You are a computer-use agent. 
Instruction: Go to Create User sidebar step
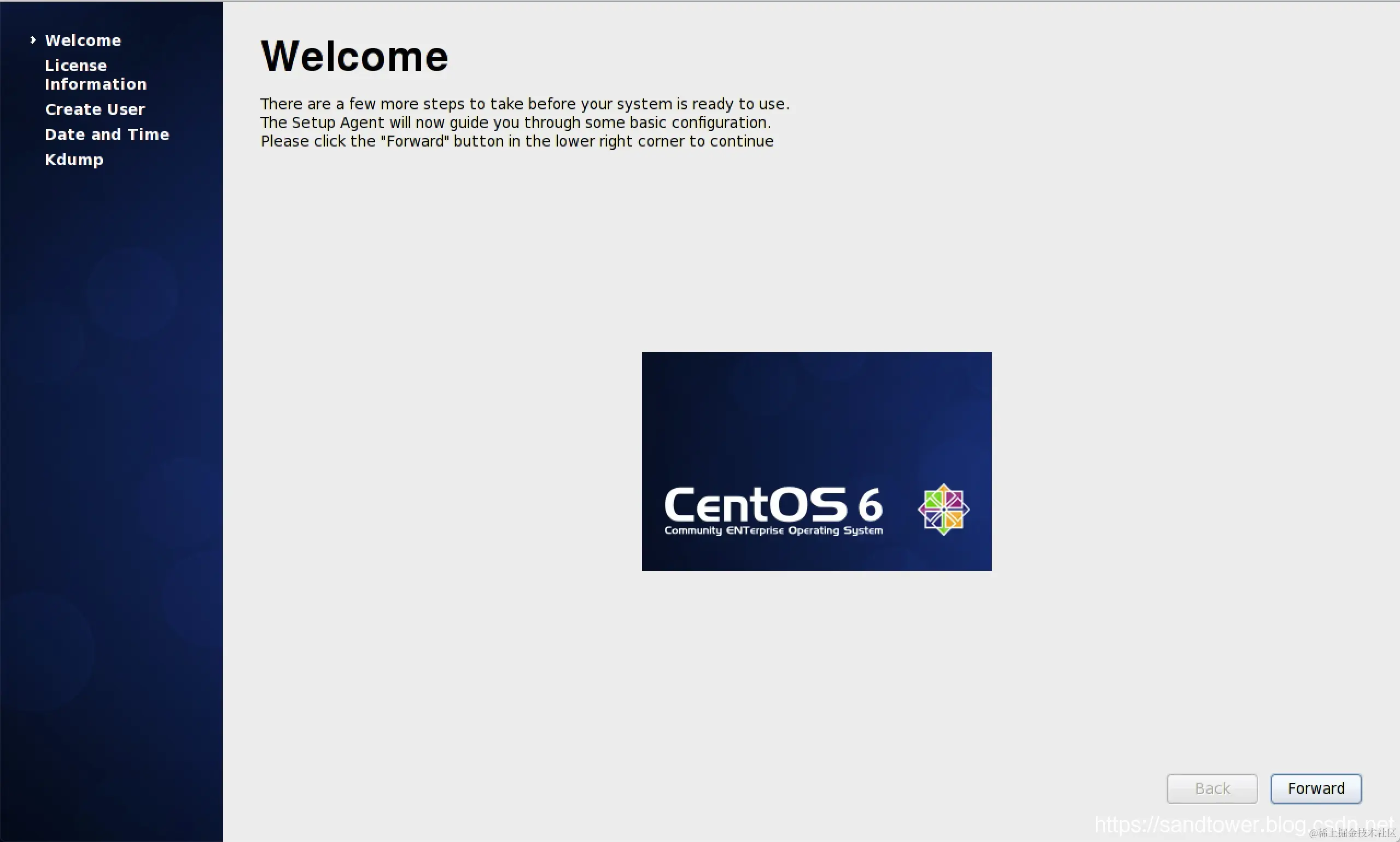click(95, 109)
